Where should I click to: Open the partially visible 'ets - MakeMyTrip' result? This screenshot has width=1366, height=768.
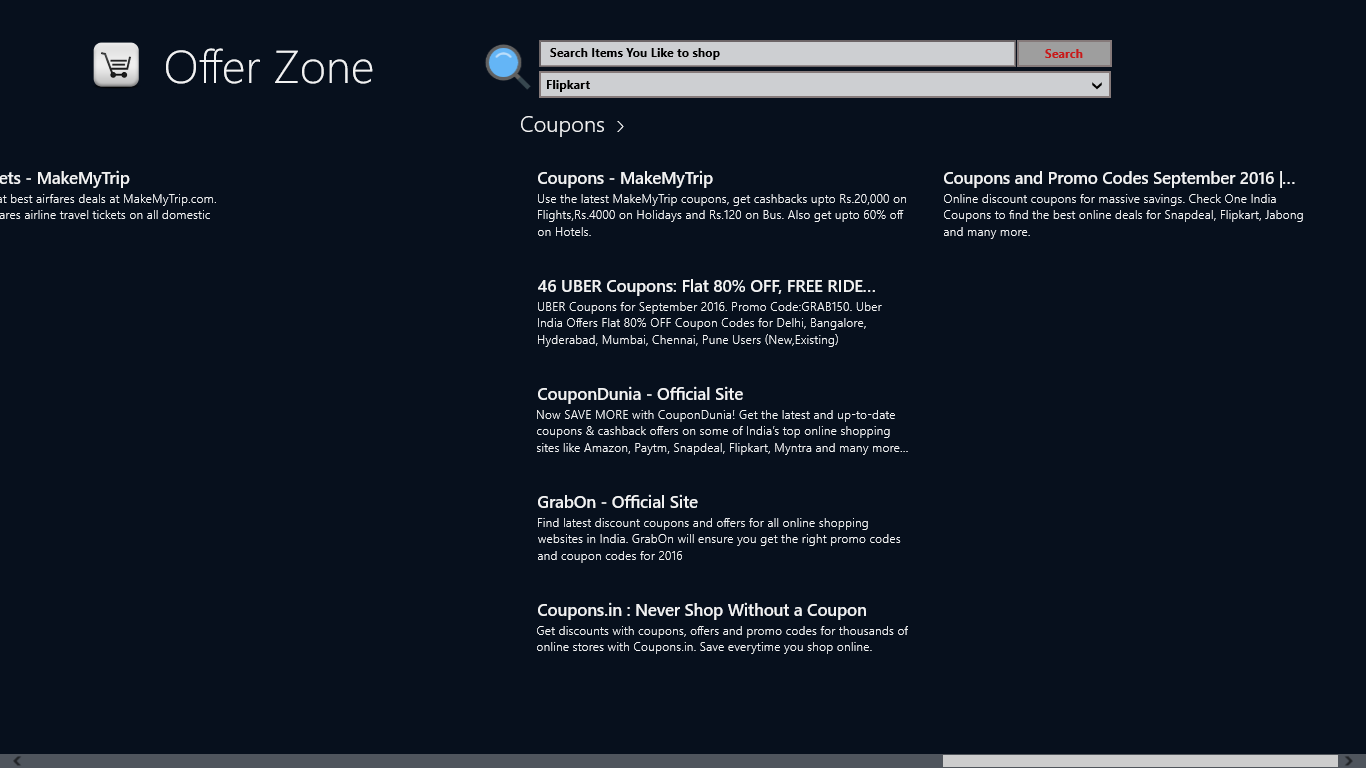(x=65, y=178)
